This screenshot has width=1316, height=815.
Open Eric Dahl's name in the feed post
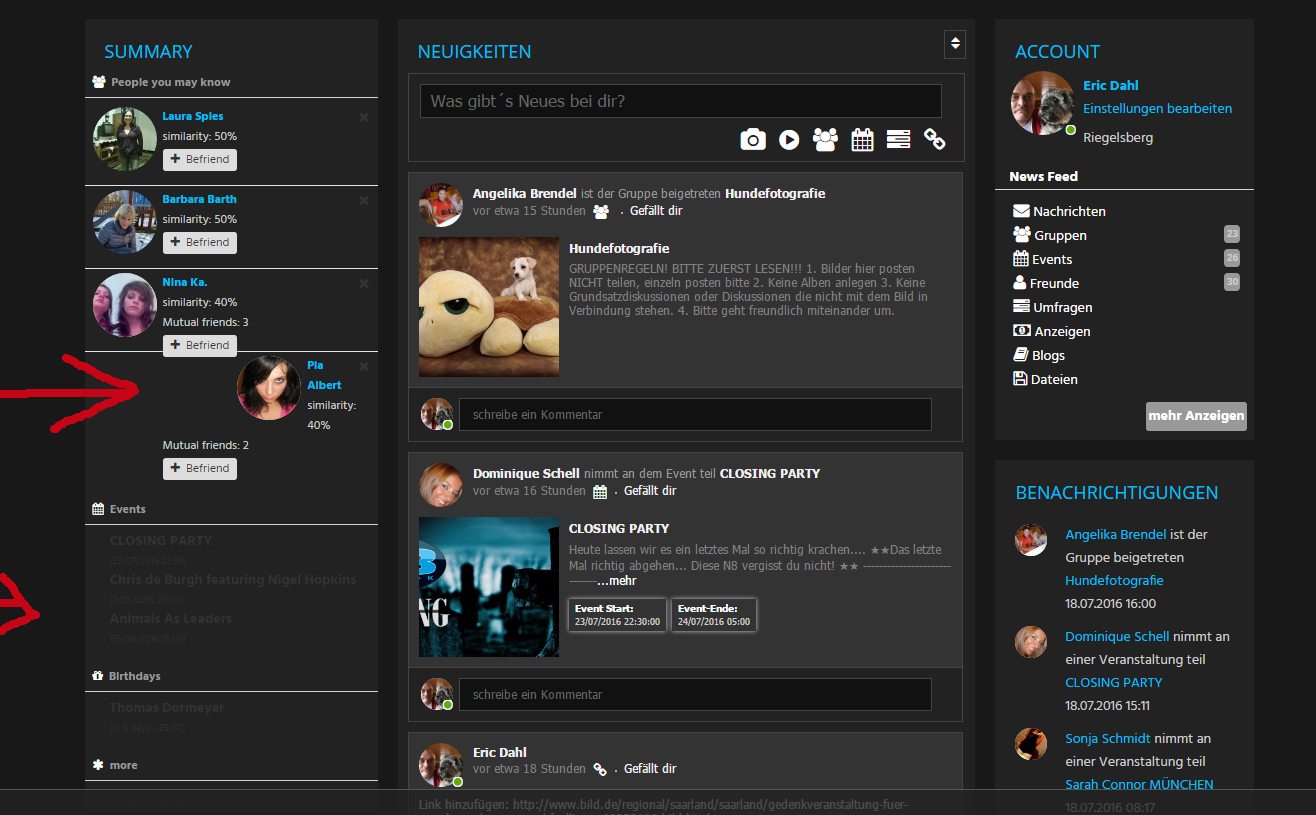coord(500,752)
